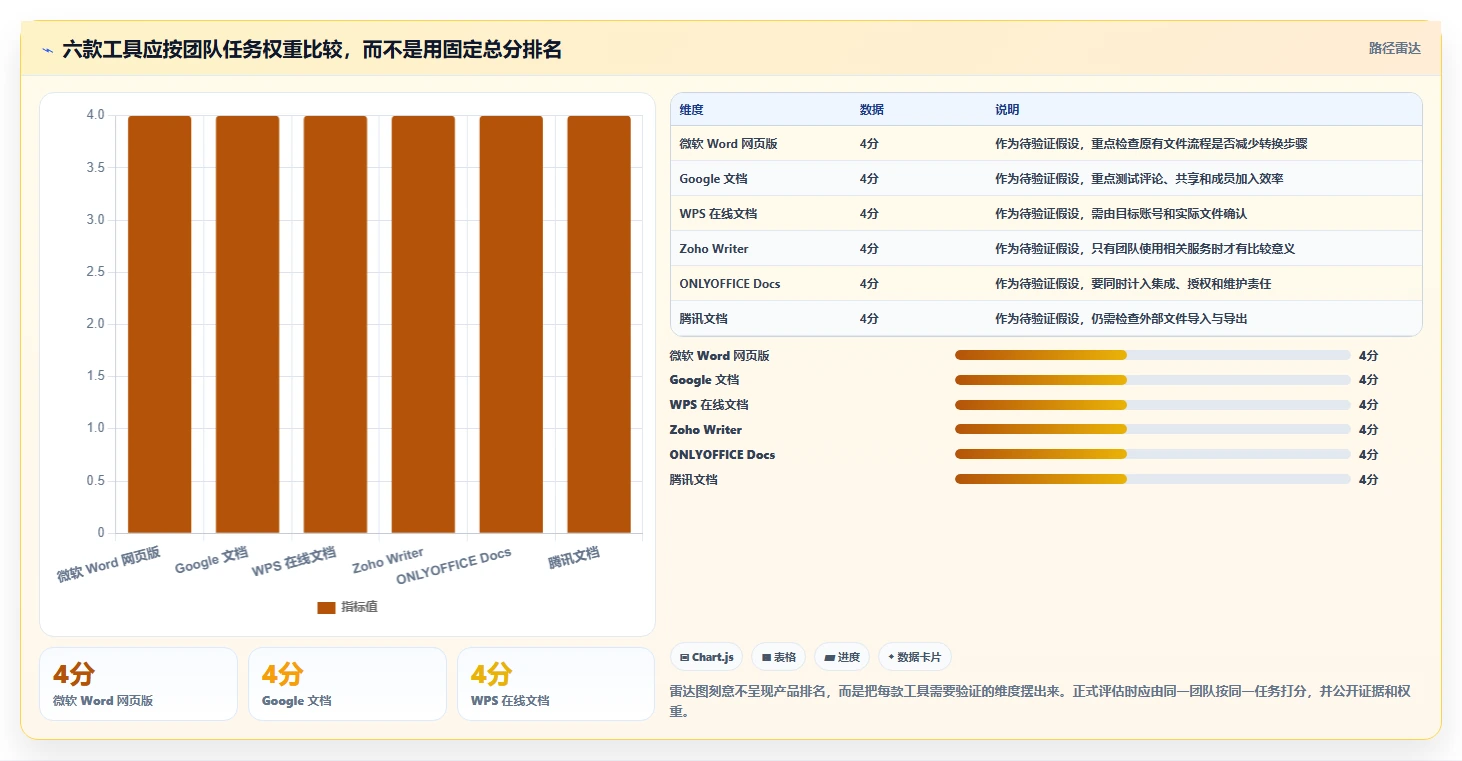Click the Zoho Writer progress label text
This screenshot has width=1462, height=761.
point(706,430)
